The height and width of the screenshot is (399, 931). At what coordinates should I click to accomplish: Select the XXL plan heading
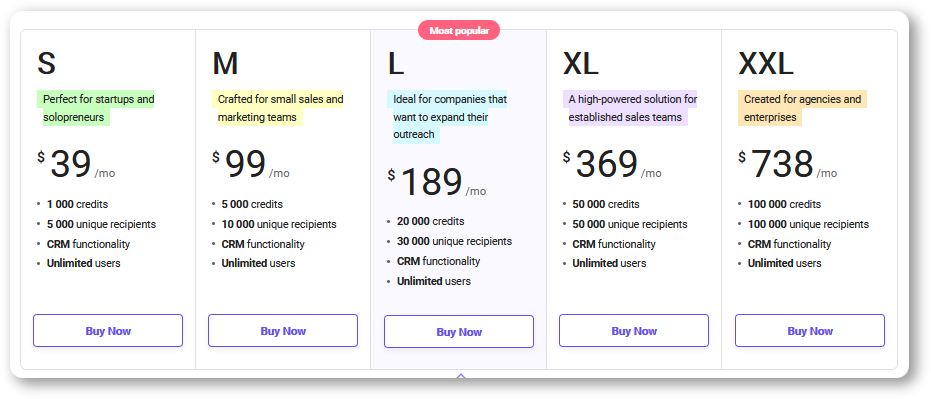766,64
